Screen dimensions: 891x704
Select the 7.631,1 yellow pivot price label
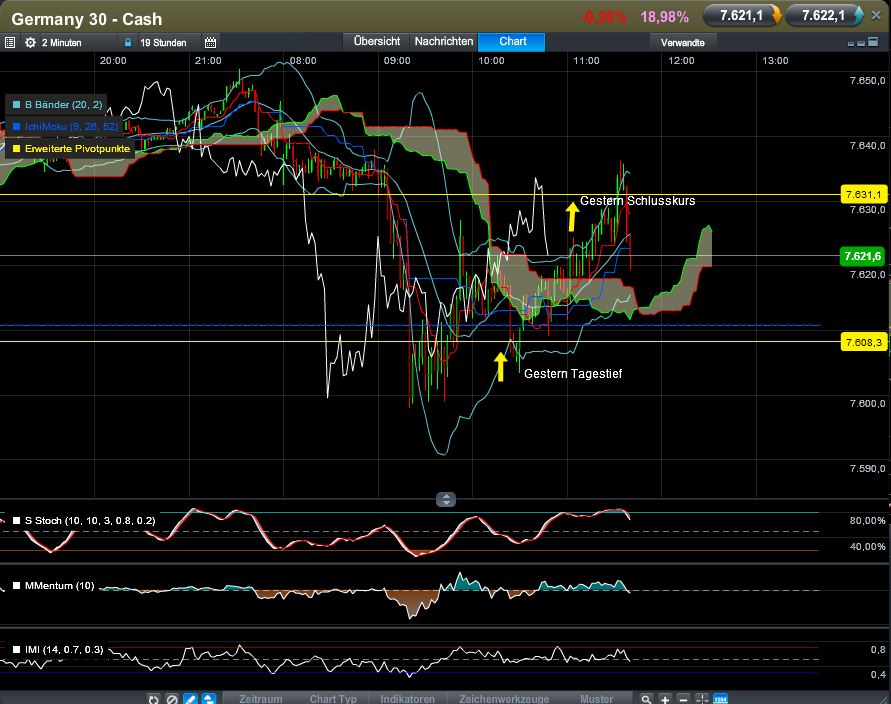tap(863, 195)
